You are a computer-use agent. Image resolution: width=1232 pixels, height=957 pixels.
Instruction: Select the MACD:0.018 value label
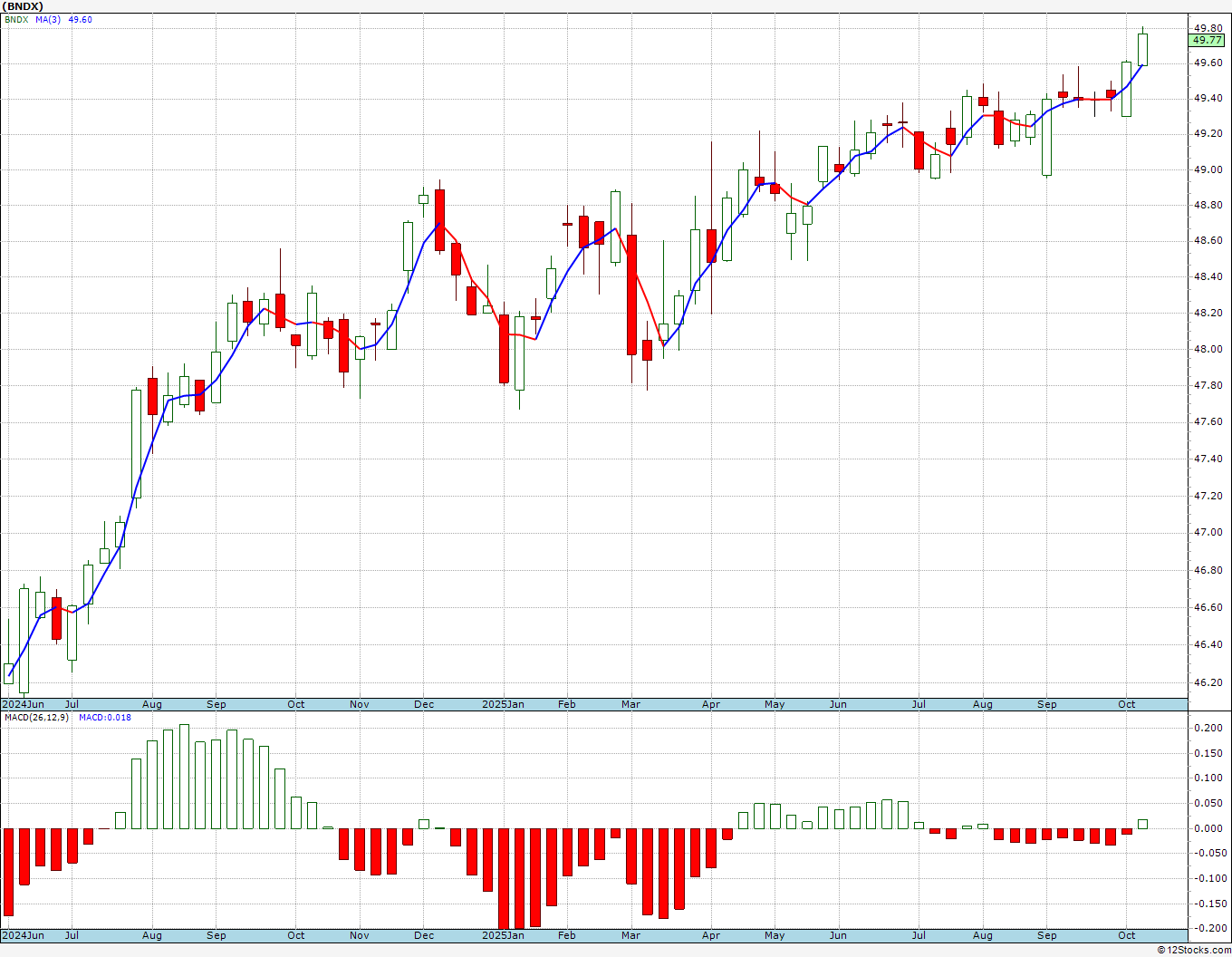pos(104,718)
